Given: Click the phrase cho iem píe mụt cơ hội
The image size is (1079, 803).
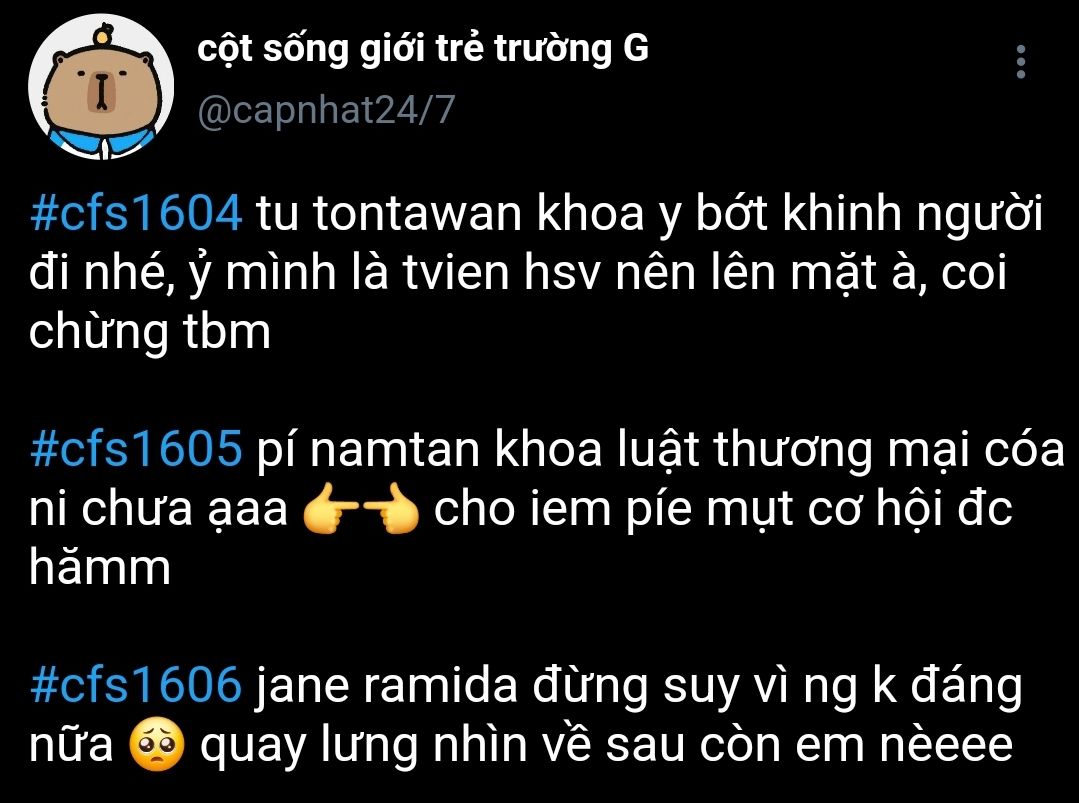Looking at the screenshot, I should (x=691, y=510).
